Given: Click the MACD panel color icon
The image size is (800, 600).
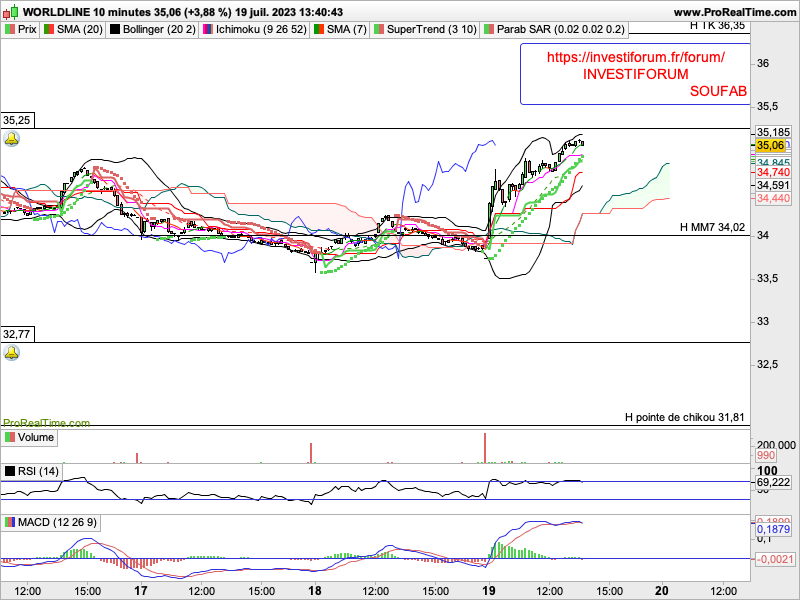Looking at the screenshot, I should click(x=10, y=522).
